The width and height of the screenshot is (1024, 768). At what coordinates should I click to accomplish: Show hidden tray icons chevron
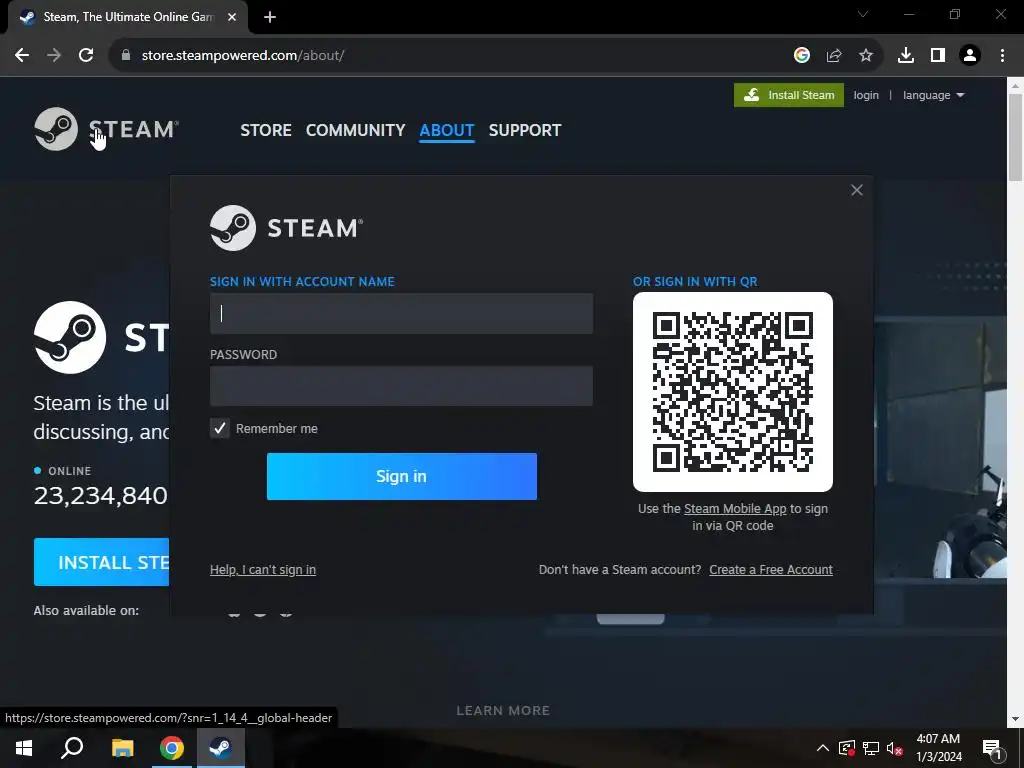click(823, 748)
